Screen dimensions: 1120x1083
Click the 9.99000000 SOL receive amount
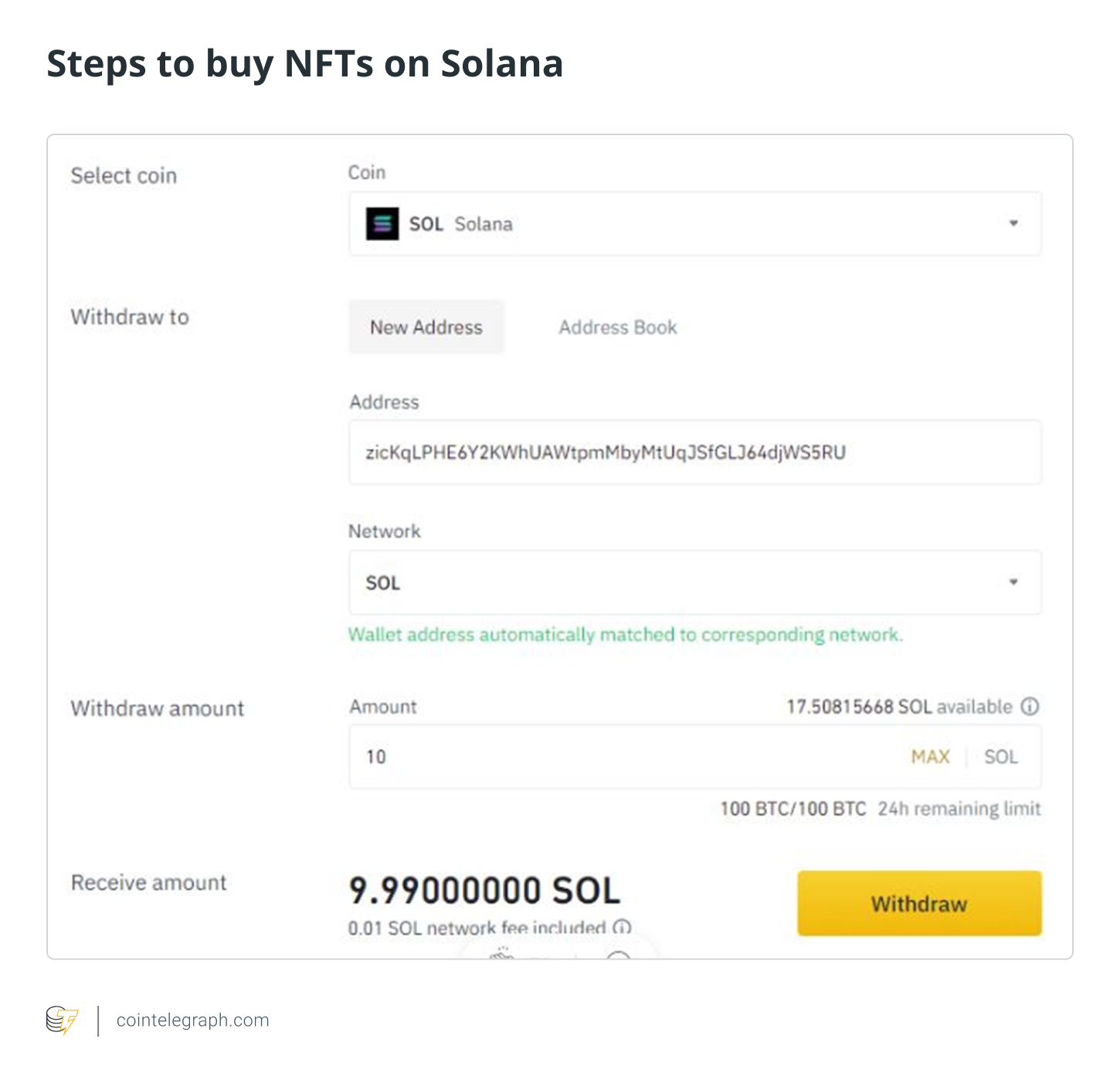(x=484, y=891)
